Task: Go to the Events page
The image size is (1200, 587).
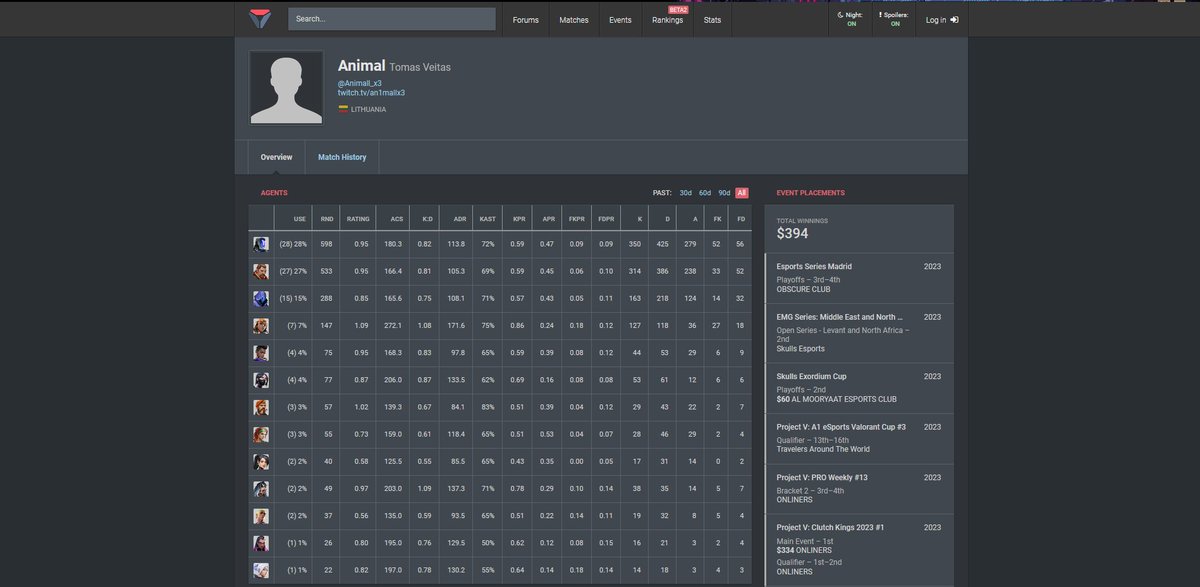Action: [620, 19]
